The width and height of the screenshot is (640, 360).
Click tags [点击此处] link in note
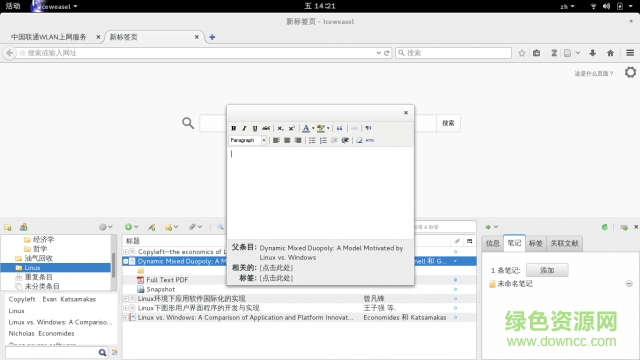tap(276, 278)
